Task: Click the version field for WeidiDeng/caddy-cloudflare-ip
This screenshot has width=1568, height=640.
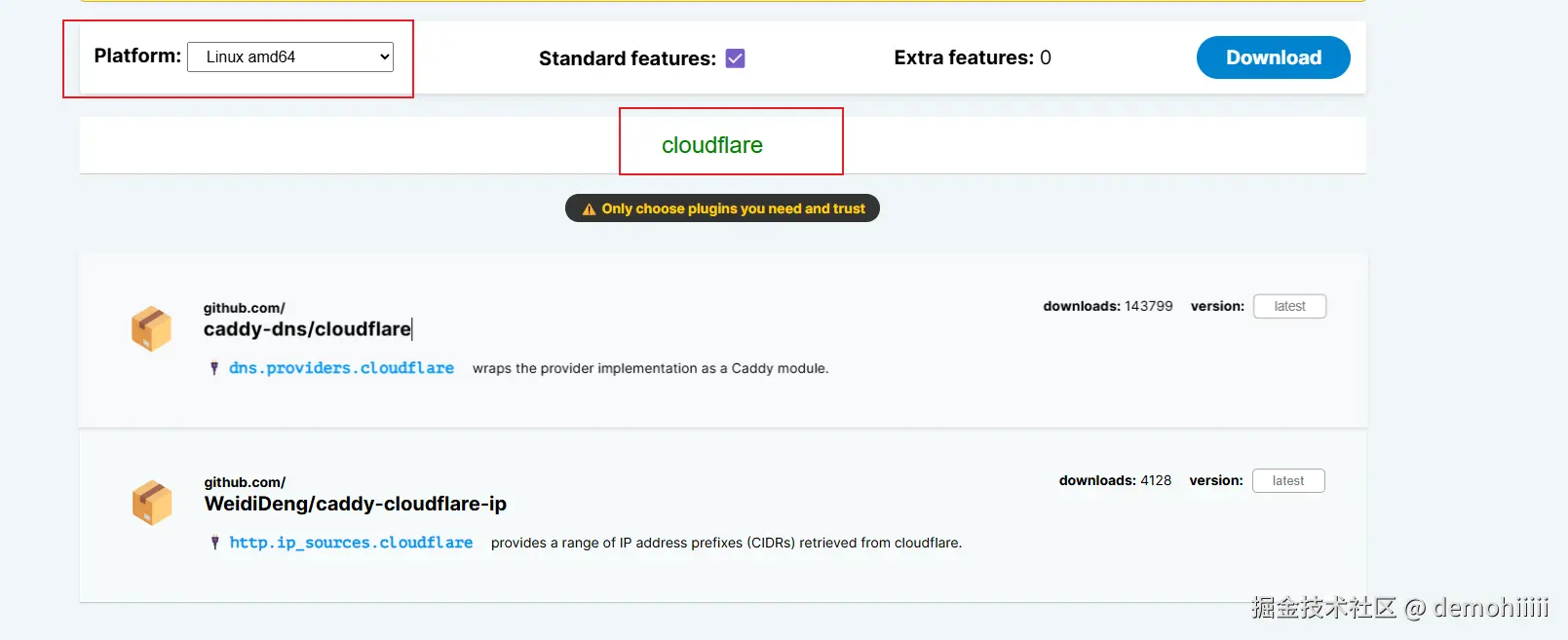Action: 1287,480
